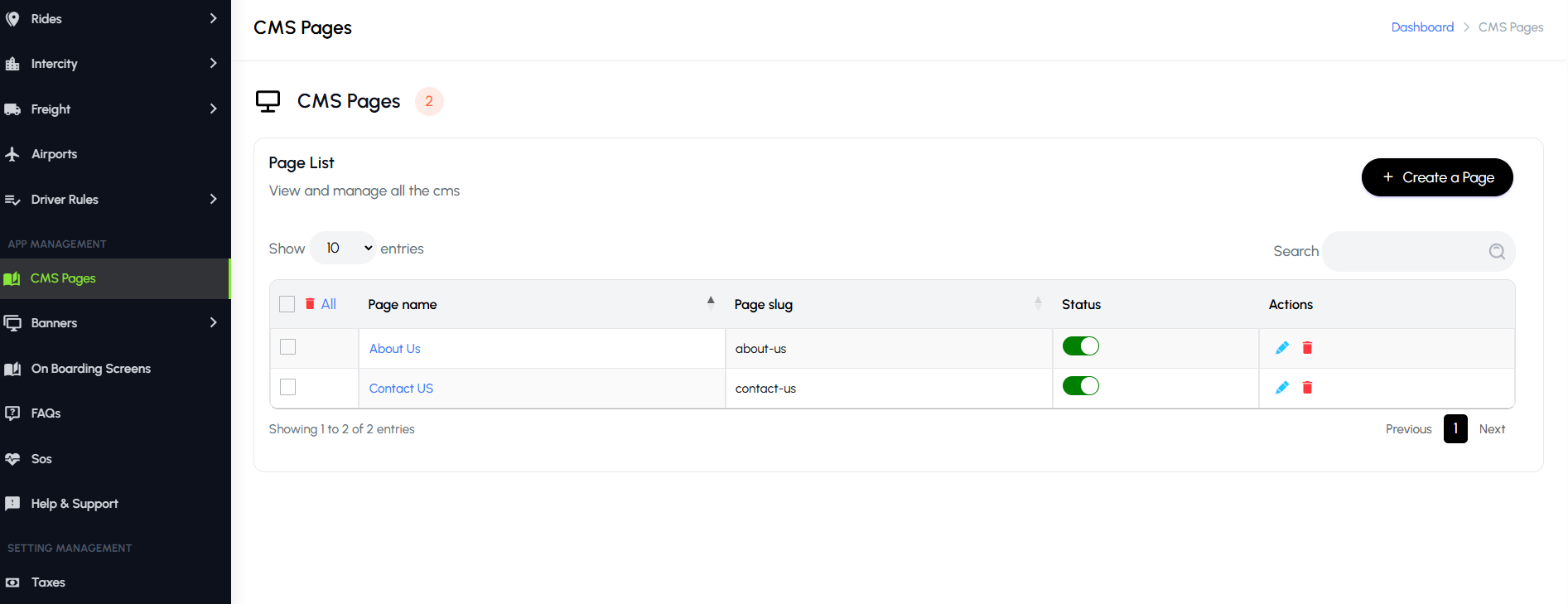
Task: Go to On Boarding Screens menu item
Action: click(91, 369)
